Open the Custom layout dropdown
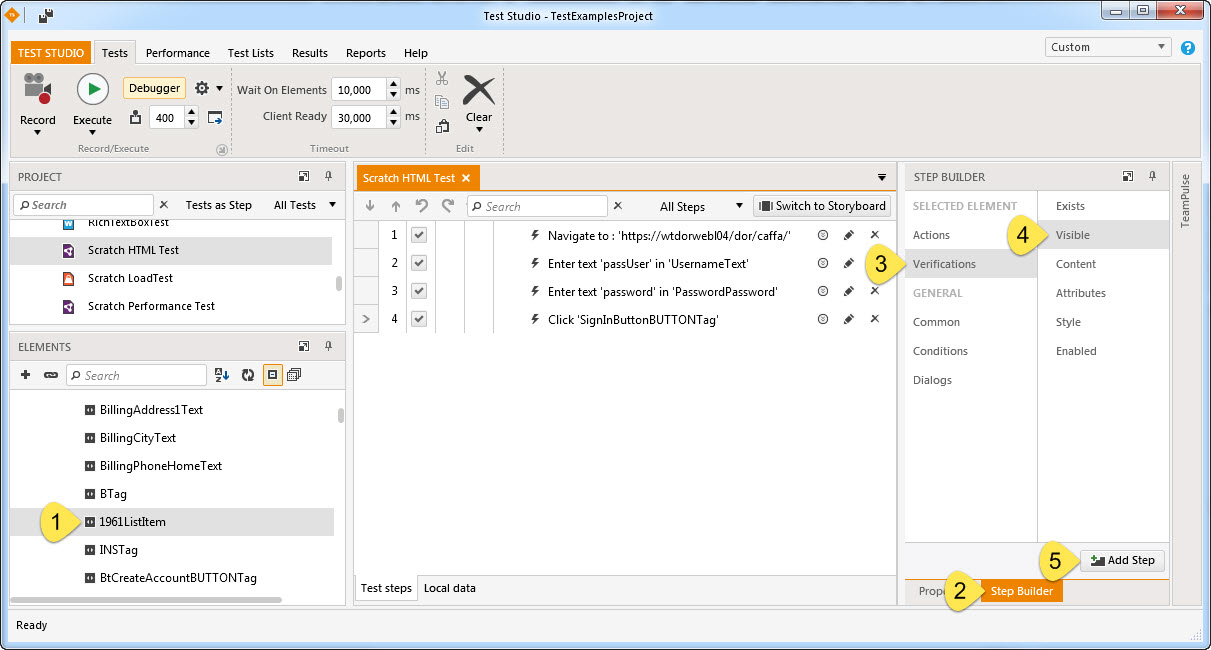 pyautogui.click(x=1108, y=47)
